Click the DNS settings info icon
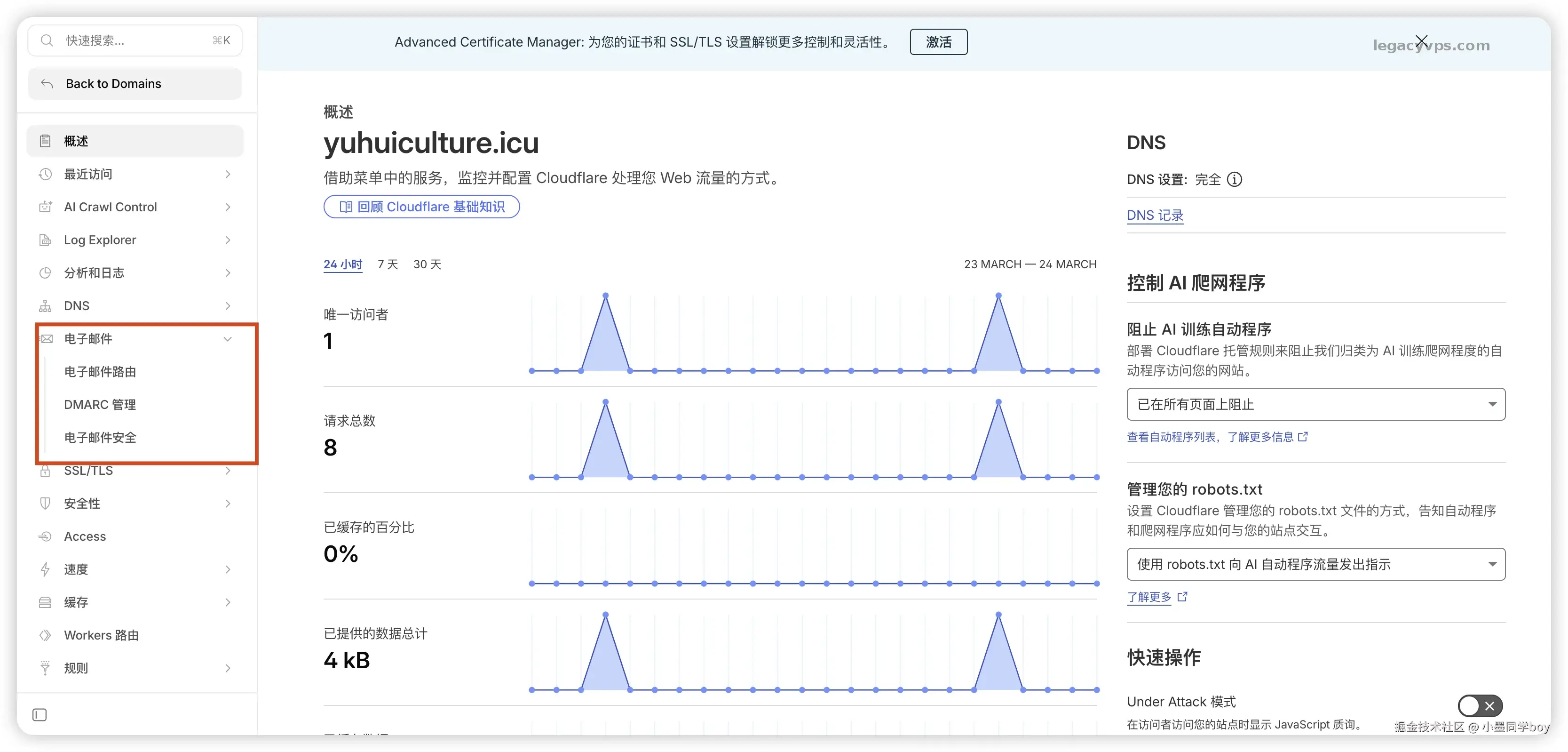Viewport: 1568px width, 752px height. pos(1234,180)
